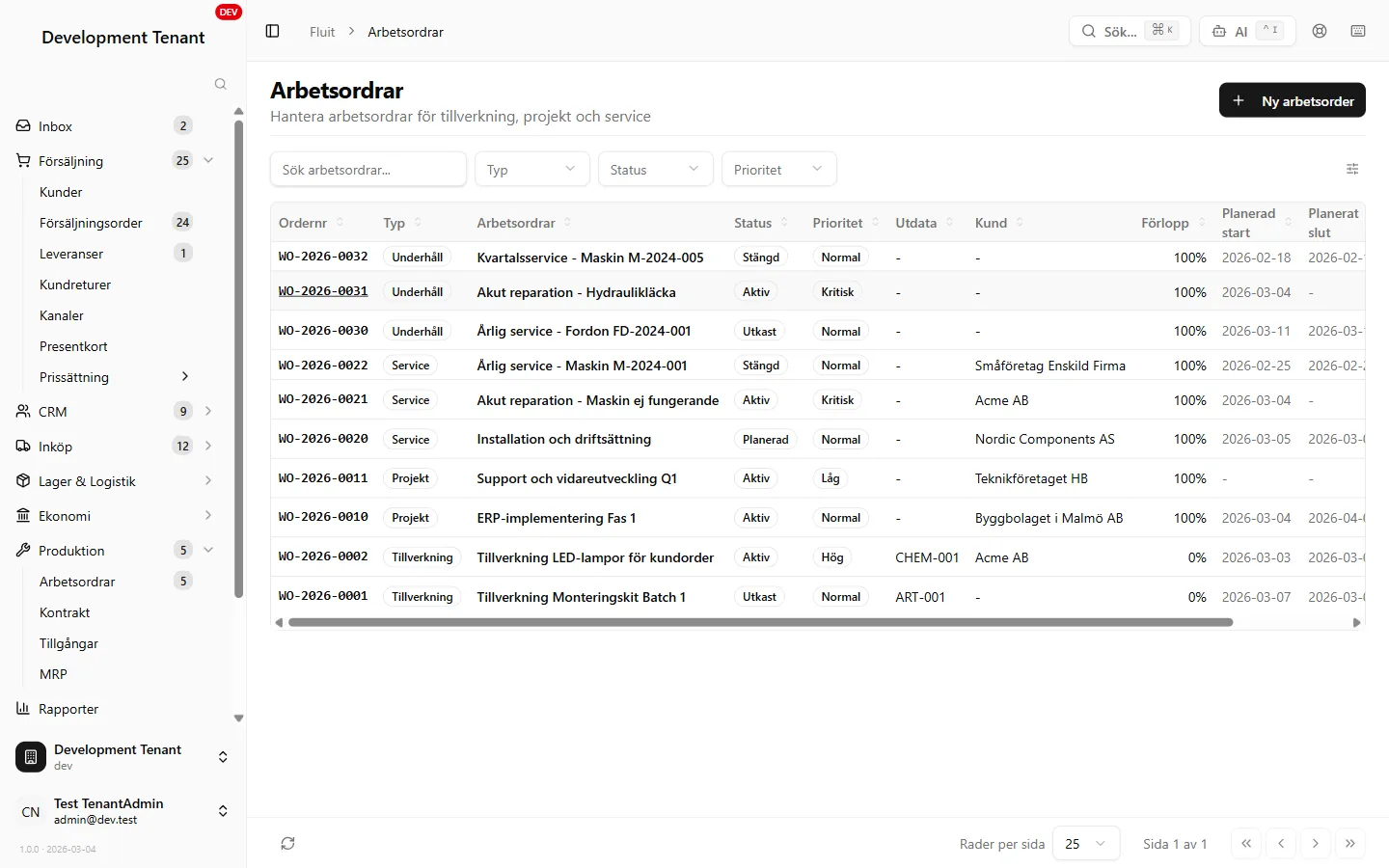Sort by Prioritet column icon
1389x868 pixels.
click(x=875, y=222)
